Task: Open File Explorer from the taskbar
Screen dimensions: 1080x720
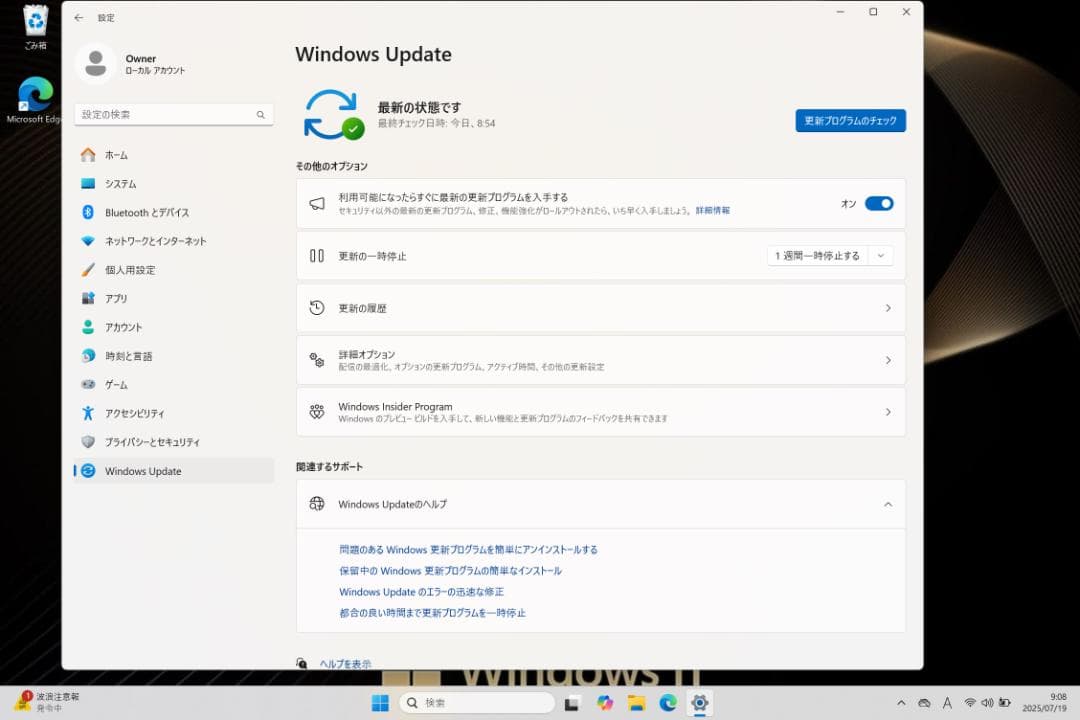Action: coord(636,703)
